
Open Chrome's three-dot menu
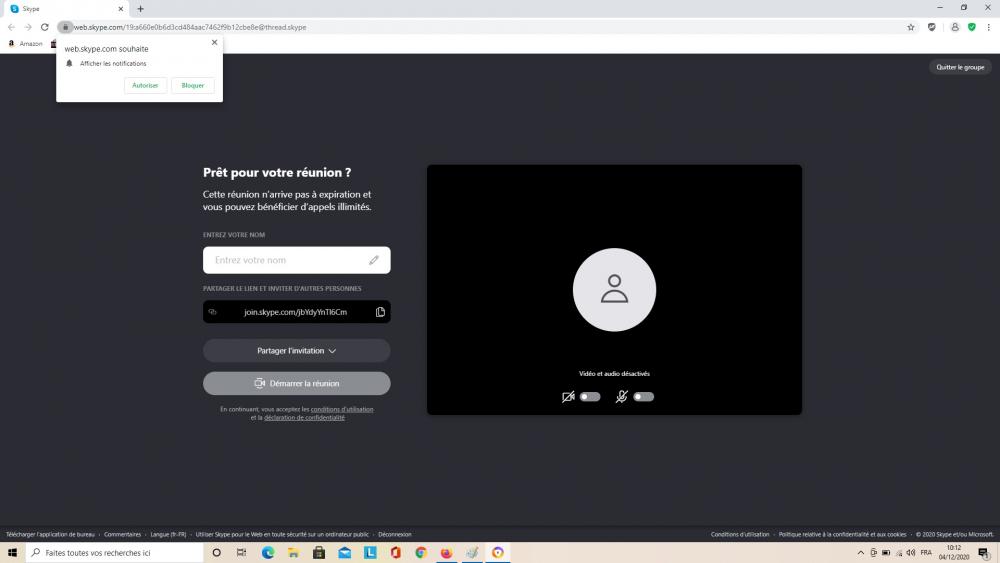(x=989, y=27)
